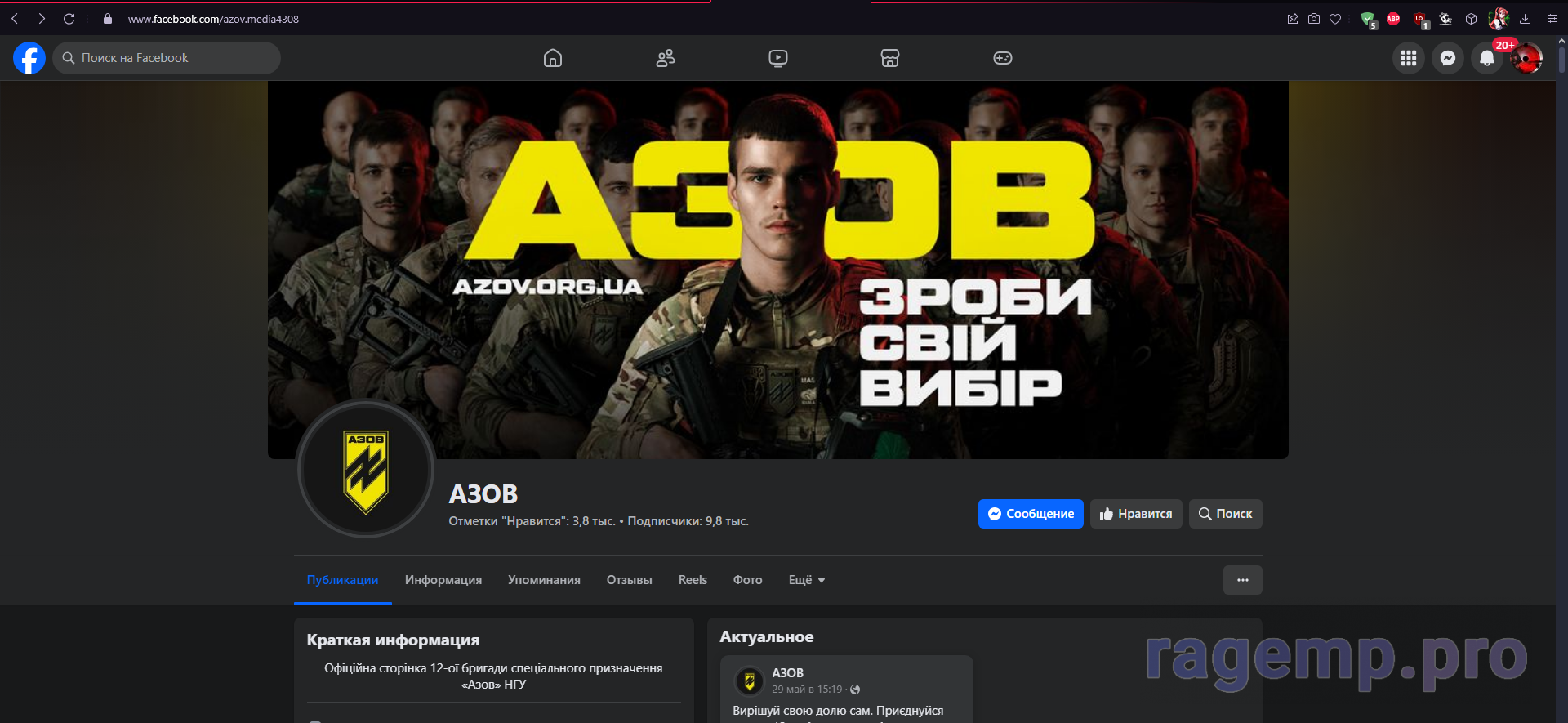Click the snapshot camera icon
Viewport: 1568px width, 723px height.
pyautogui.click(x=1314, y=19)
